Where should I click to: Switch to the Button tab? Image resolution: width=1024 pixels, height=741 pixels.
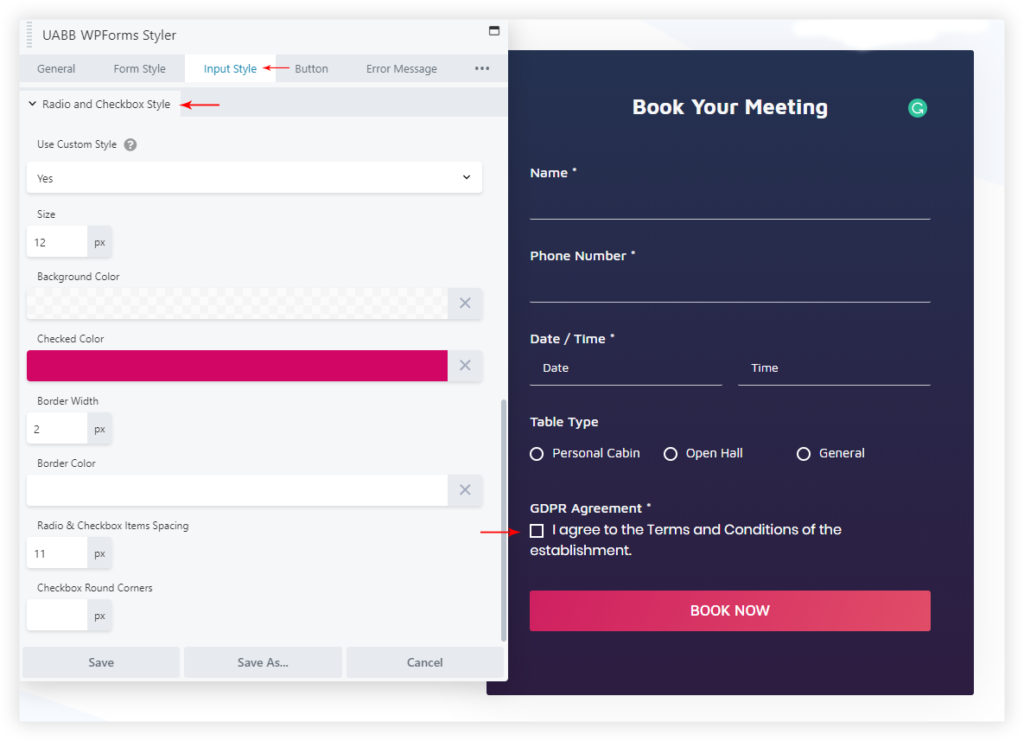pos(310,68)
